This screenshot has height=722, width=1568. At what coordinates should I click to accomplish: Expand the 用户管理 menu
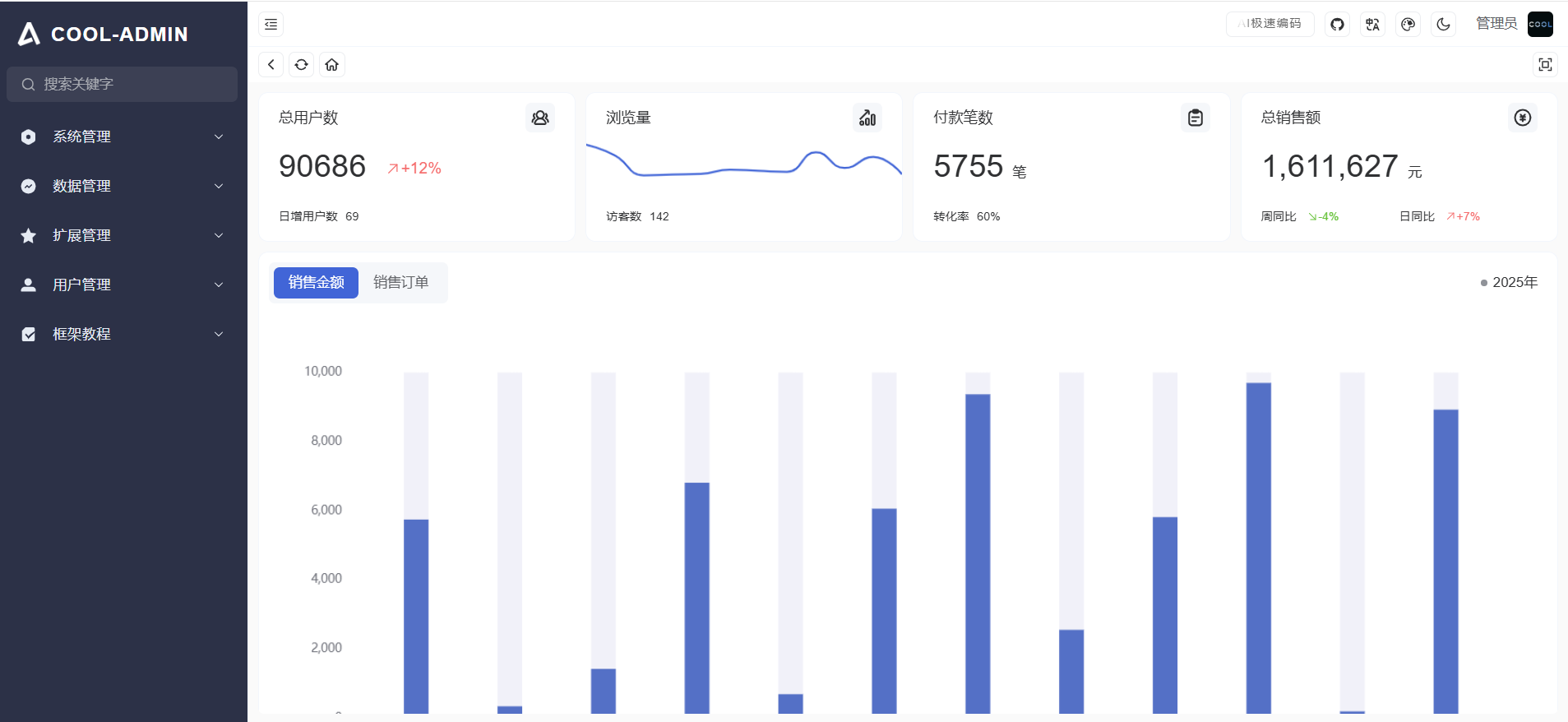click(x=123, y=285)
